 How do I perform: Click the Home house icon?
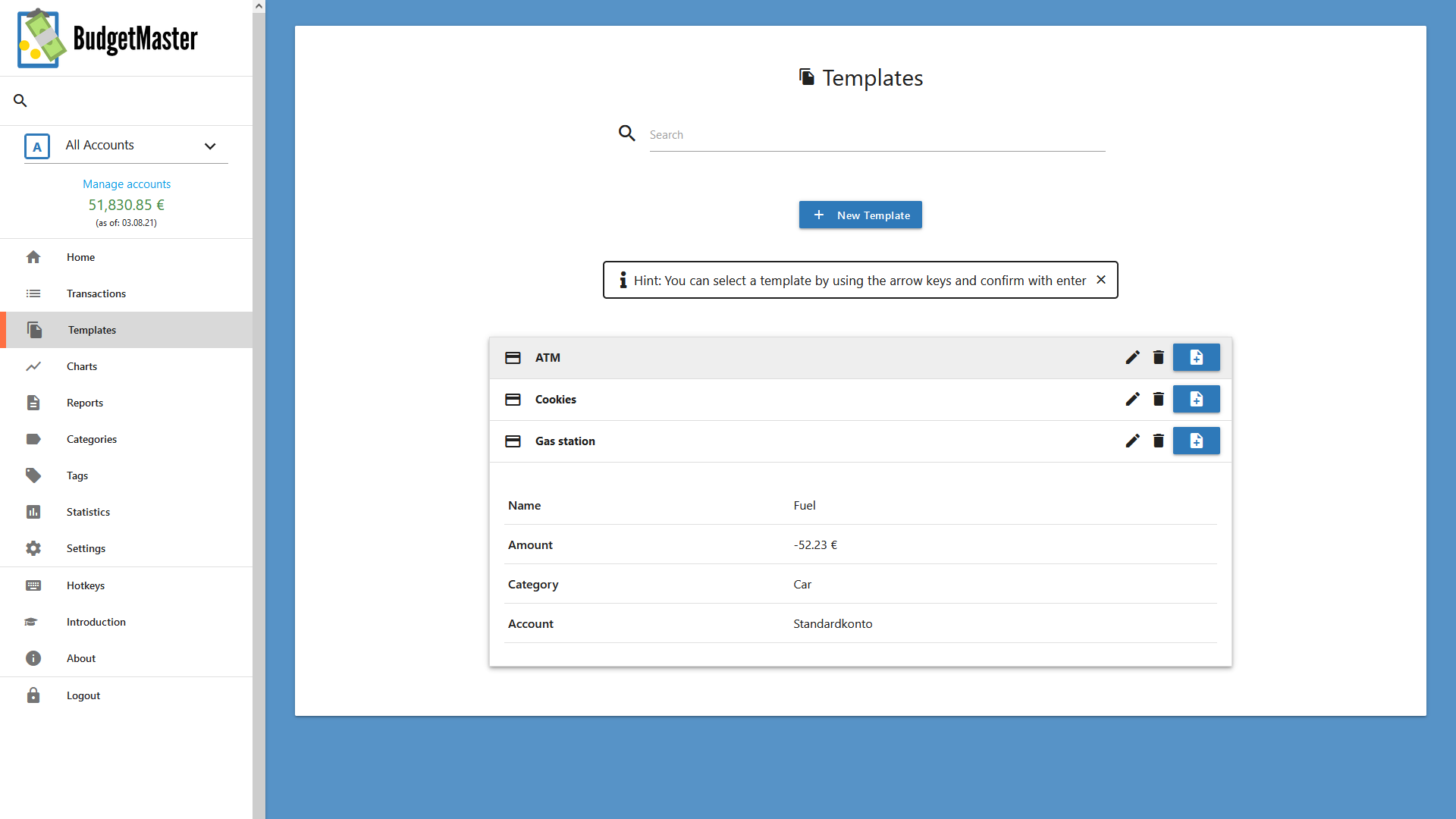pos(33,257)
